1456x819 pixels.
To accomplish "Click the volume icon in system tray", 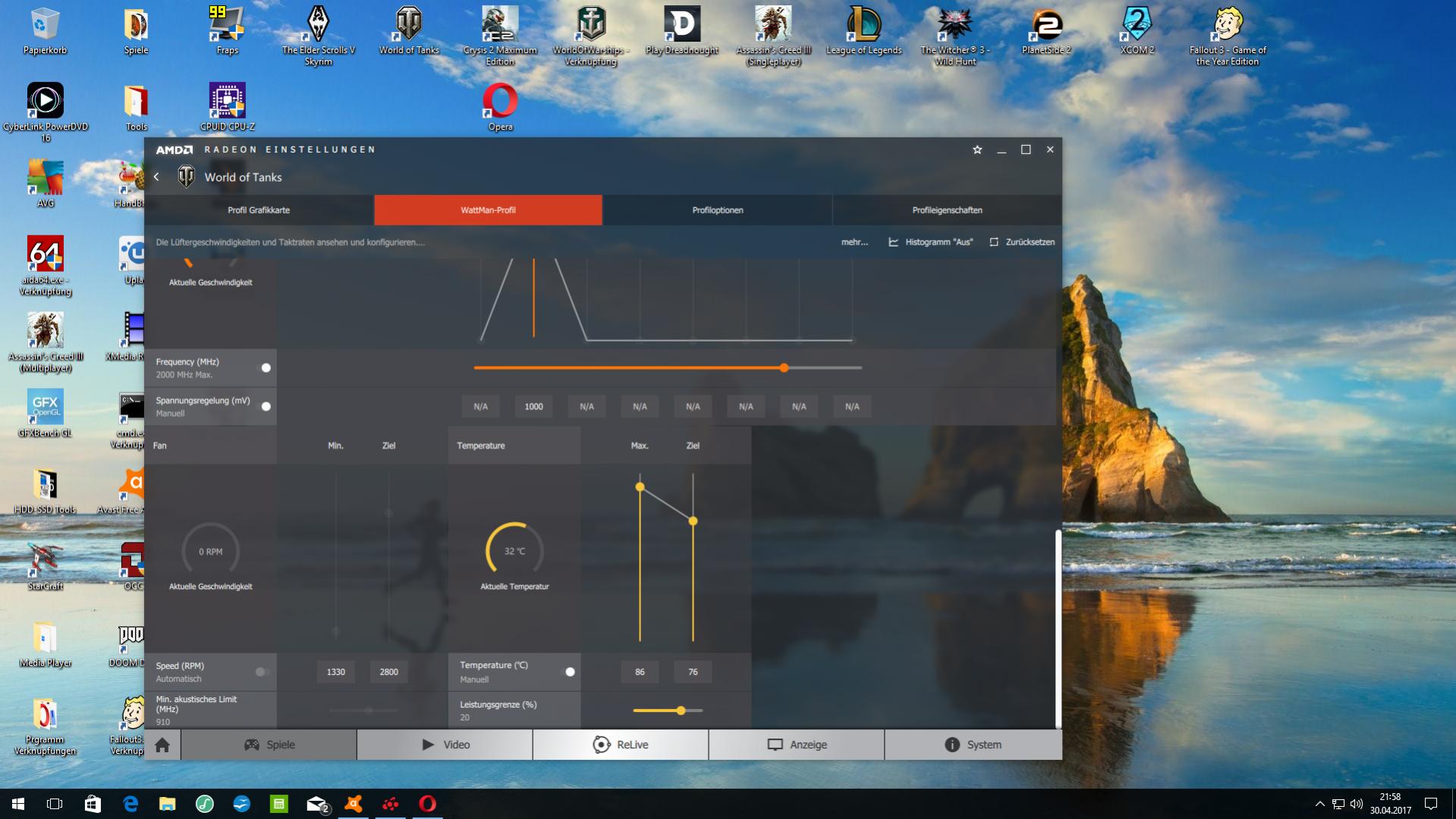I will tap(1357, 804).
